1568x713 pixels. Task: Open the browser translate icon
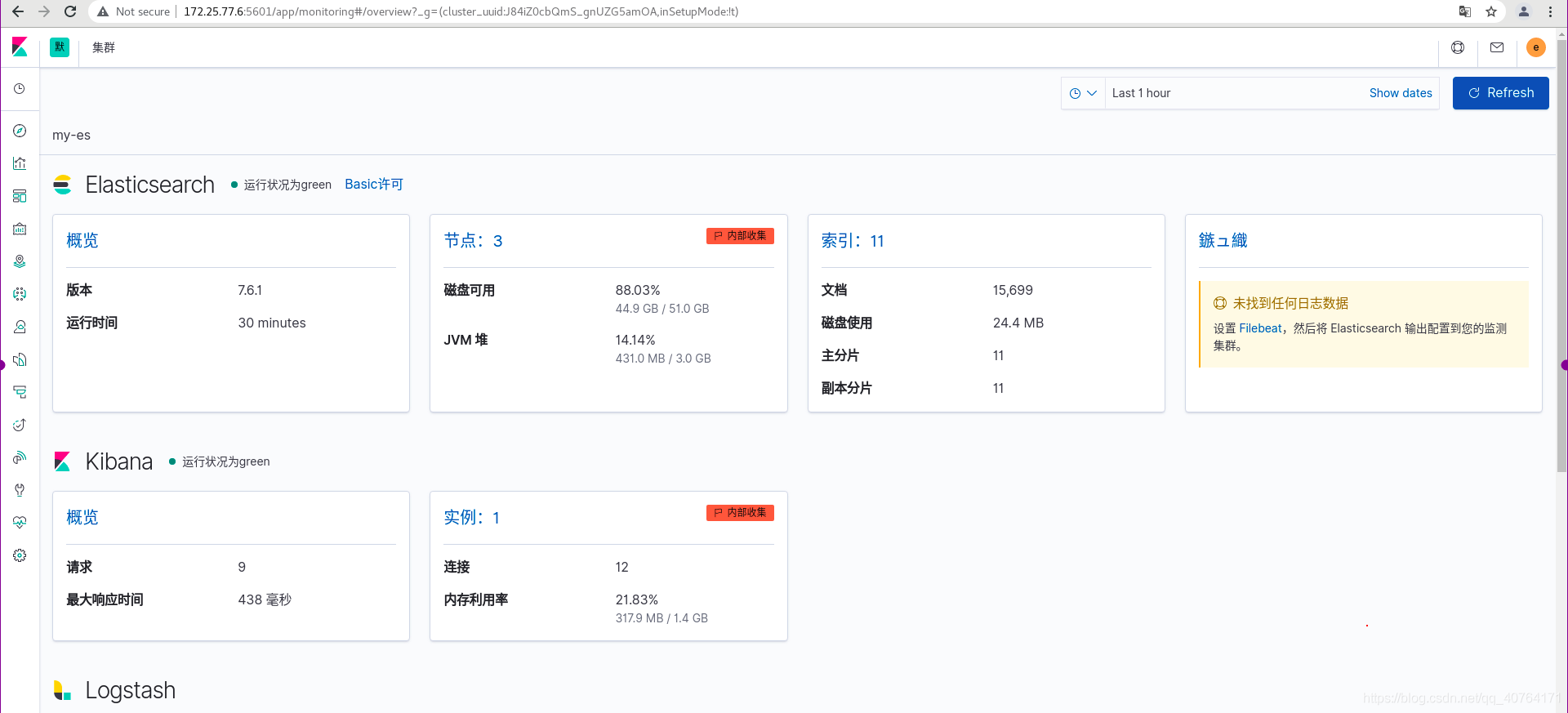click(x=1465, y=11)
